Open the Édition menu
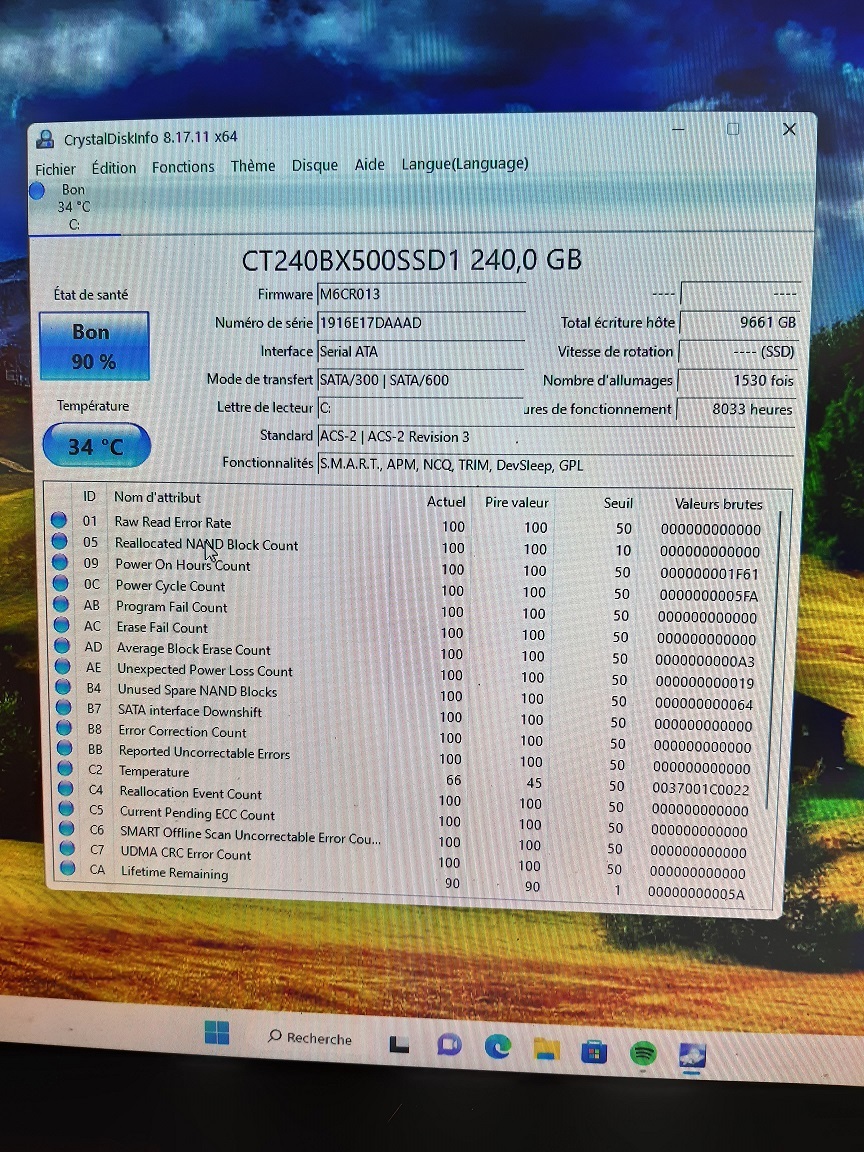The height and width of the screenshot is (1152, 864). coord(114,168)
